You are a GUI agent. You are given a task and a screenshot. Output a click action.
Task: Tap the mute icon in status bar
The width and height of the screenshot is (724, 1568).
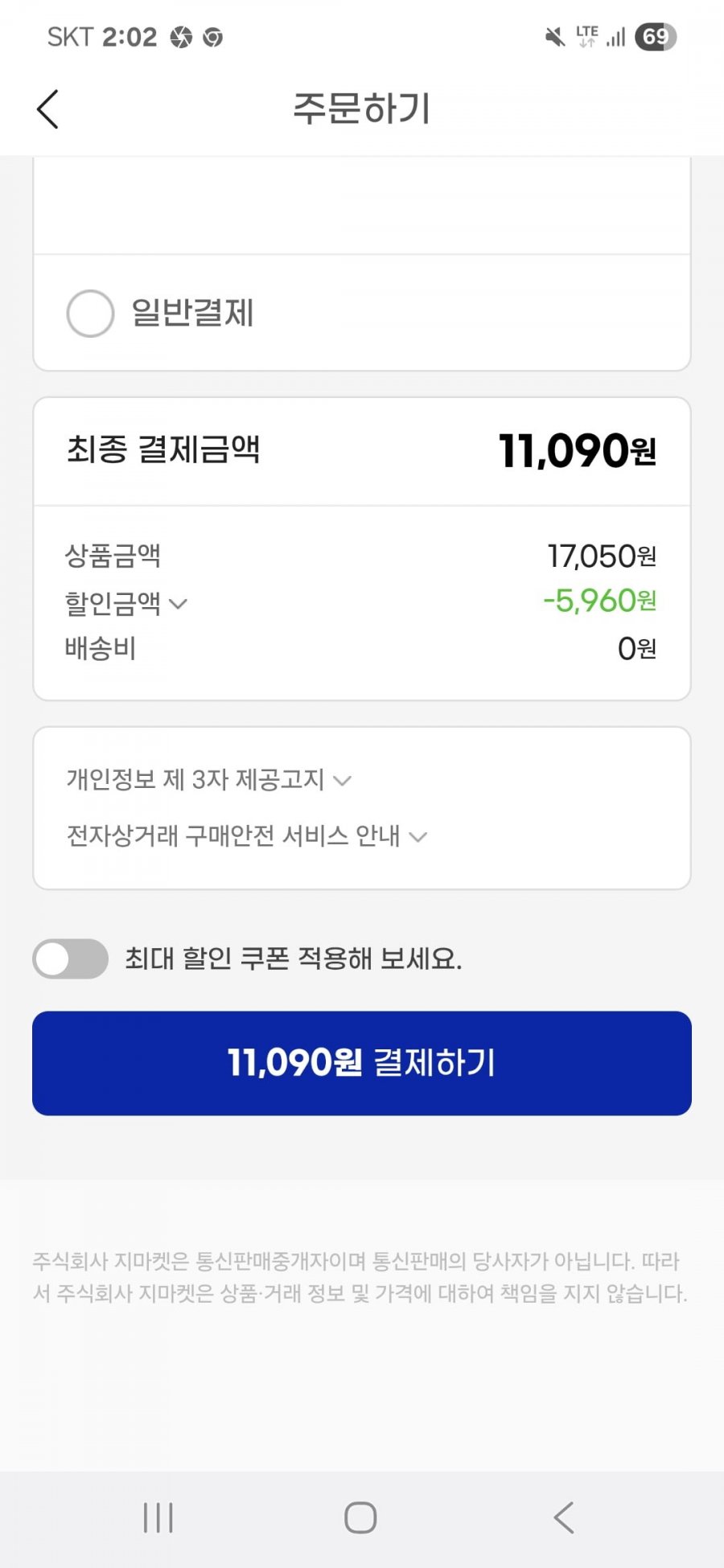pos(555,37)
